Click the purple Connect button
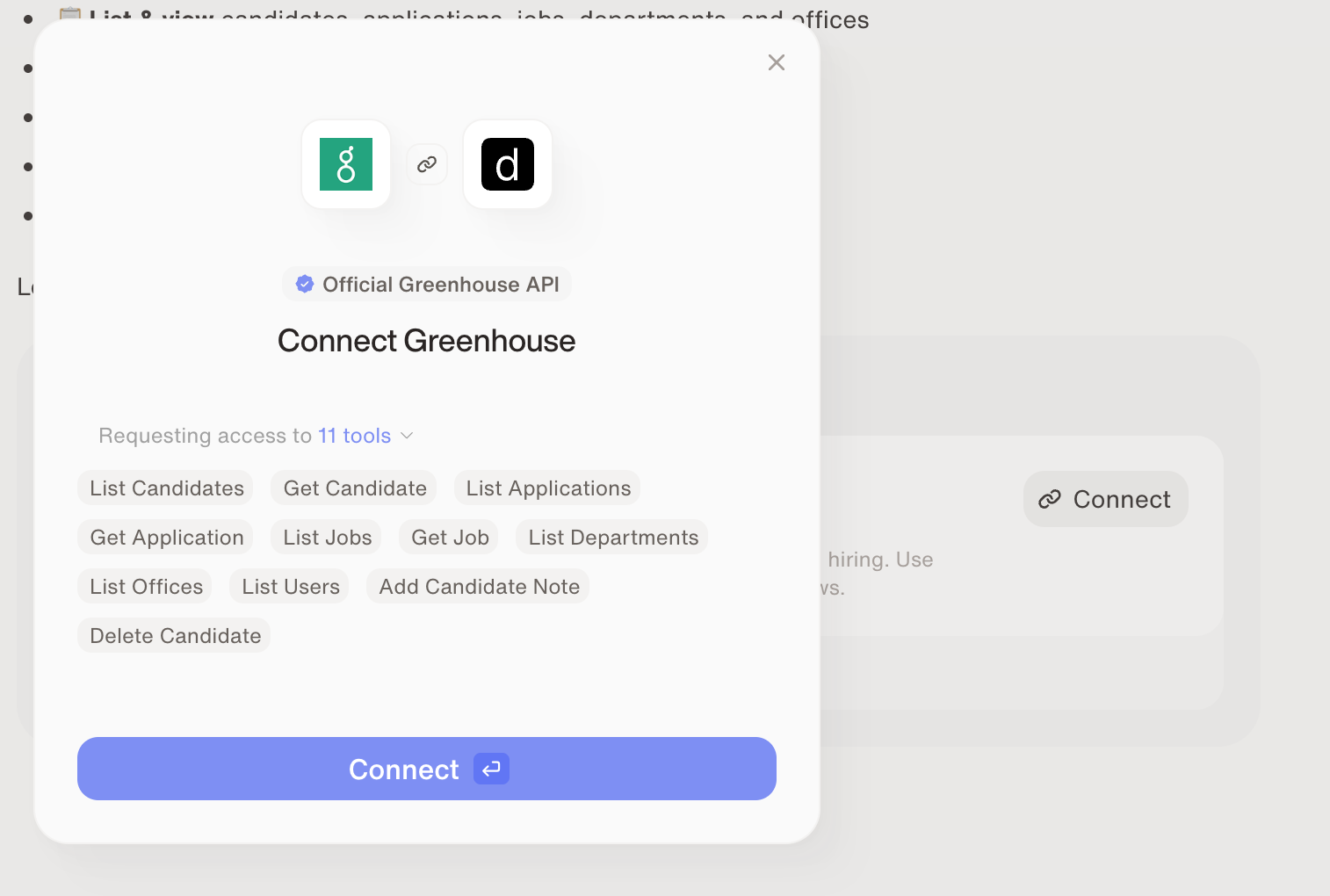The width and height of the screenshot is (1330, 896). 427,769
